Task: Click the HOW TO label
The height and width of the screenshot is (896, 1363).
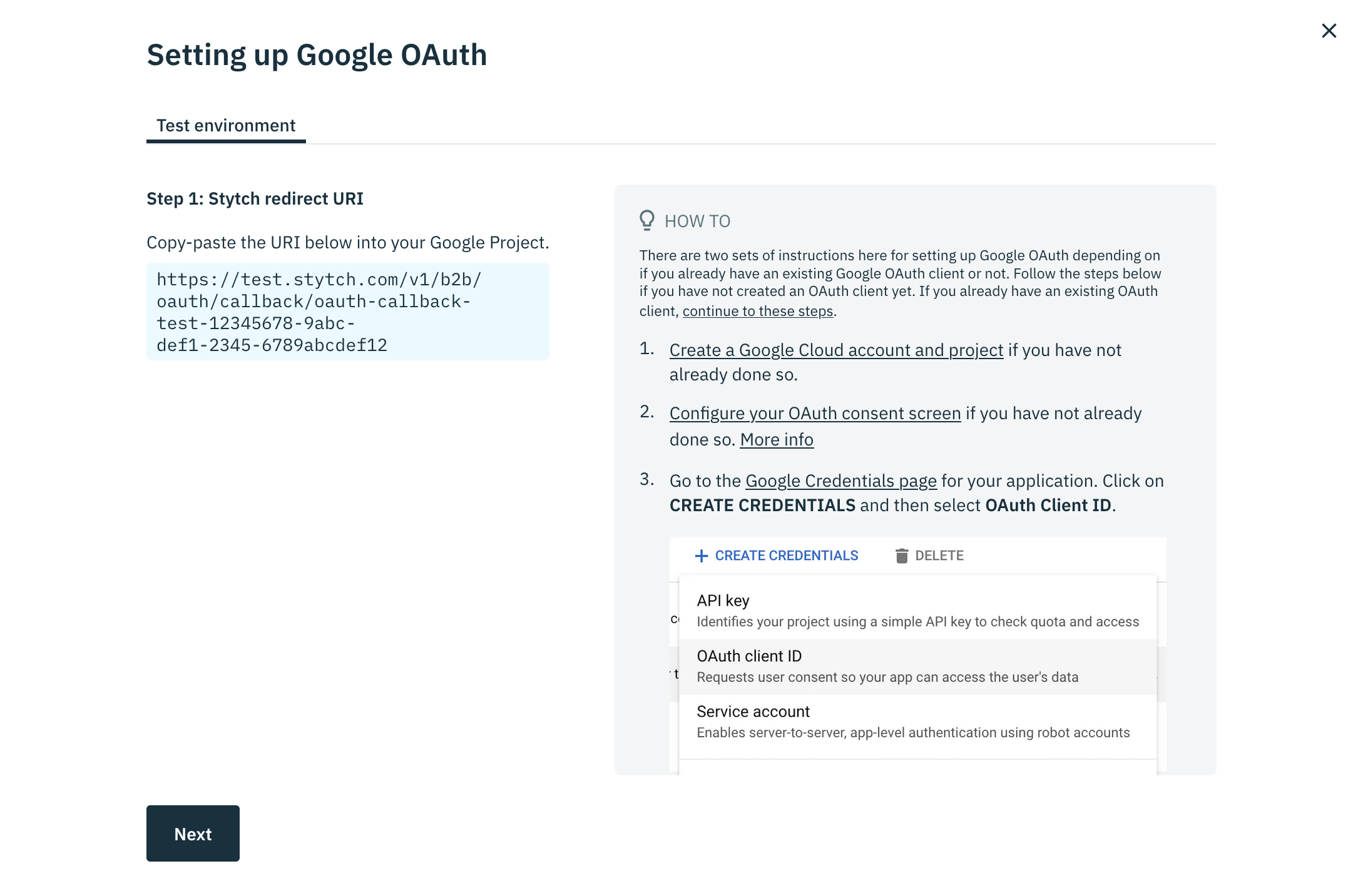Action: (x=697, y=221)
